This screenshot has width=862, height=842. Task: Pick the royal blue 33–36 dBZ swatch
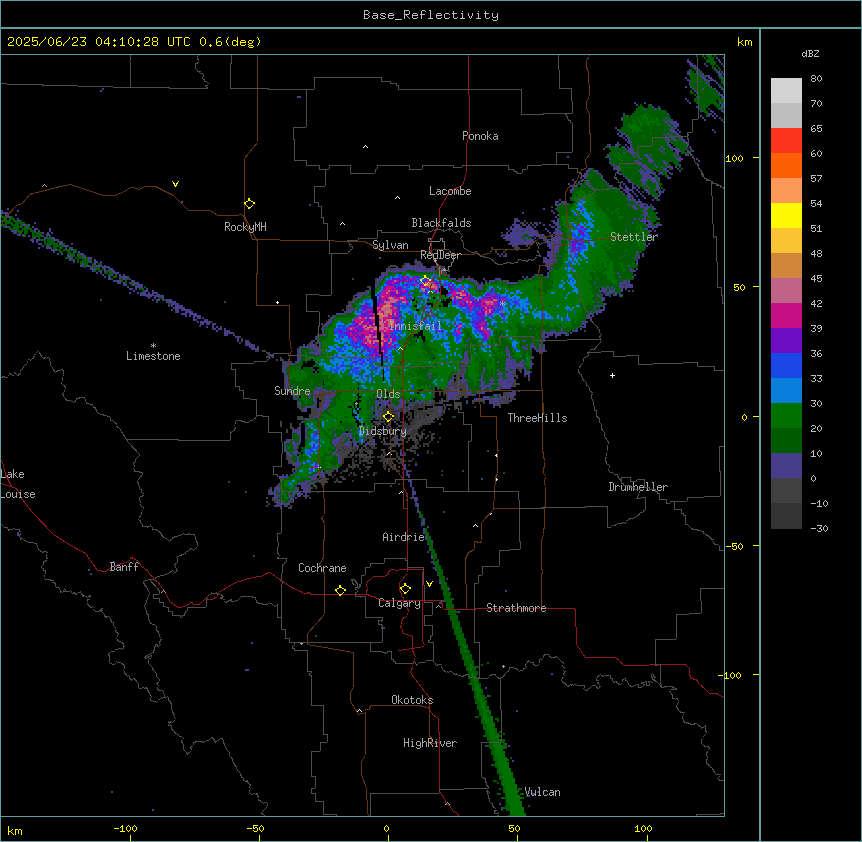click(x=786, y=365)
